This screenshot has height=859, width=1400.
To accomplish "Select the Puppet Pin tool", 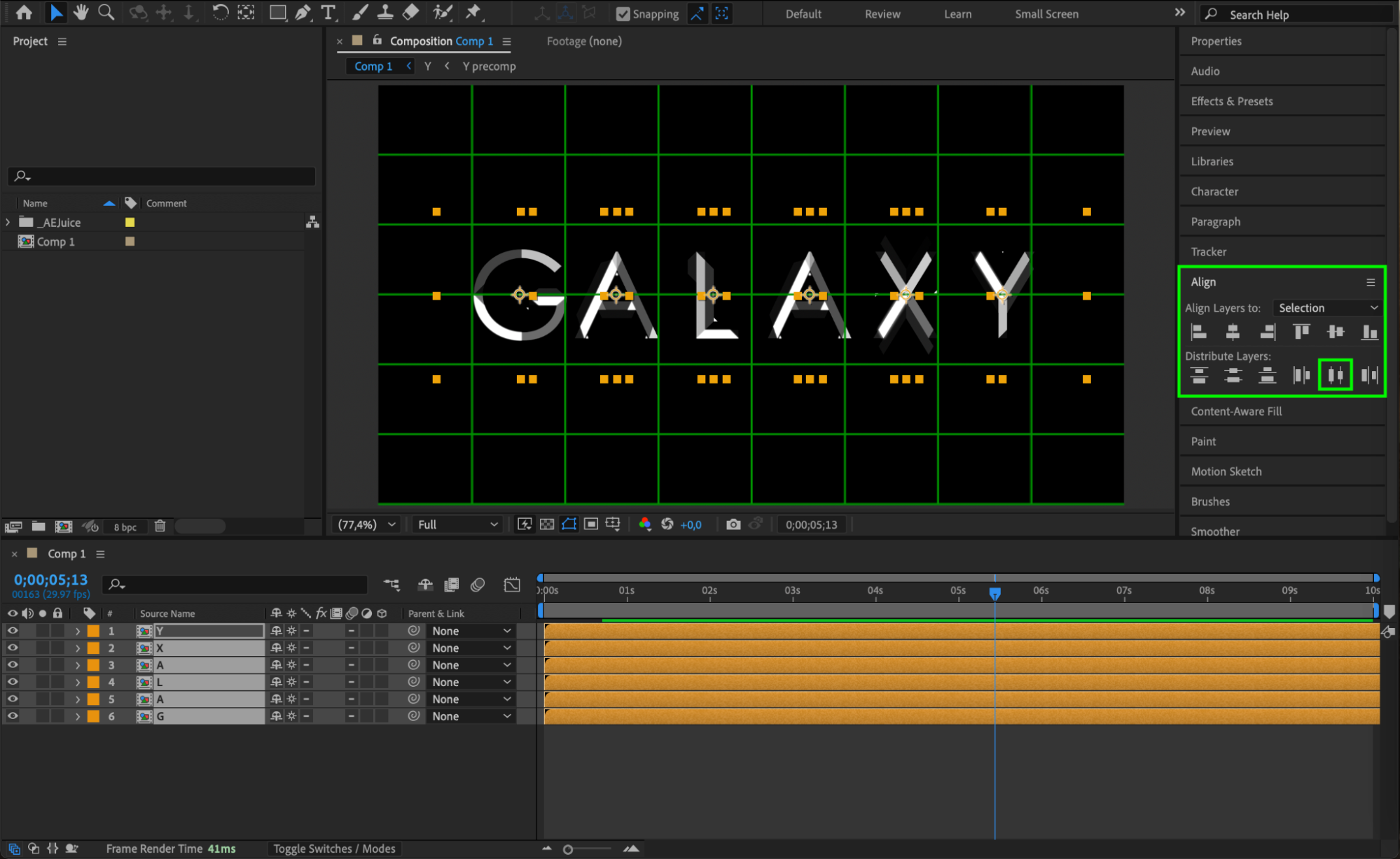I will tap(473, 12).
